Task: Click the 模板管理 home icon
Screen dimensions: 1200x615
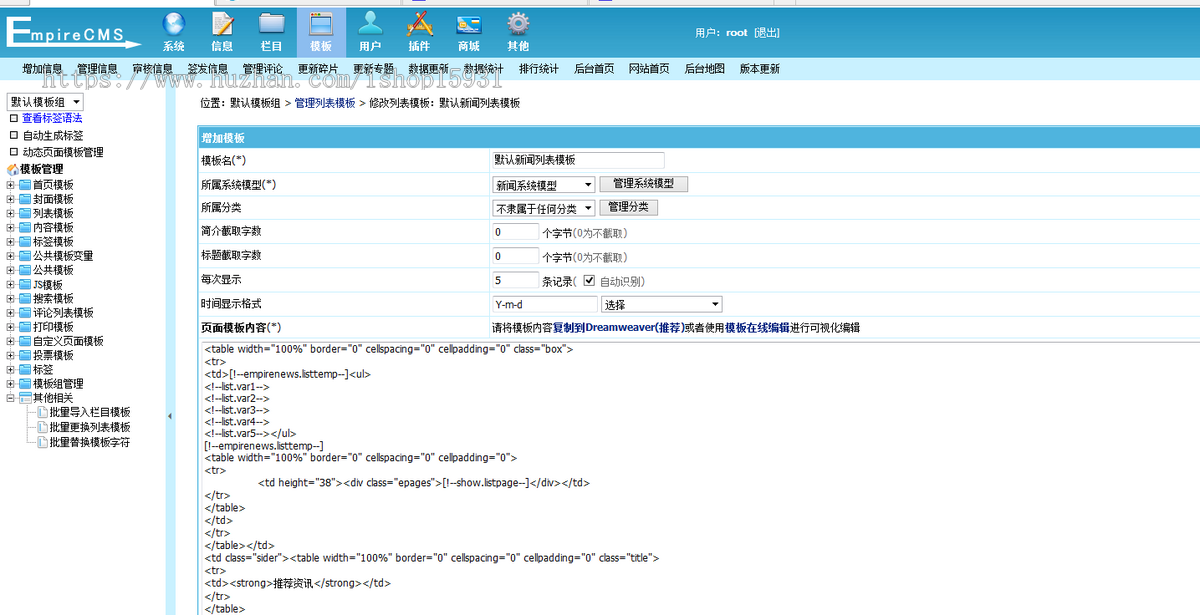Action: click(x=13, y=169)
